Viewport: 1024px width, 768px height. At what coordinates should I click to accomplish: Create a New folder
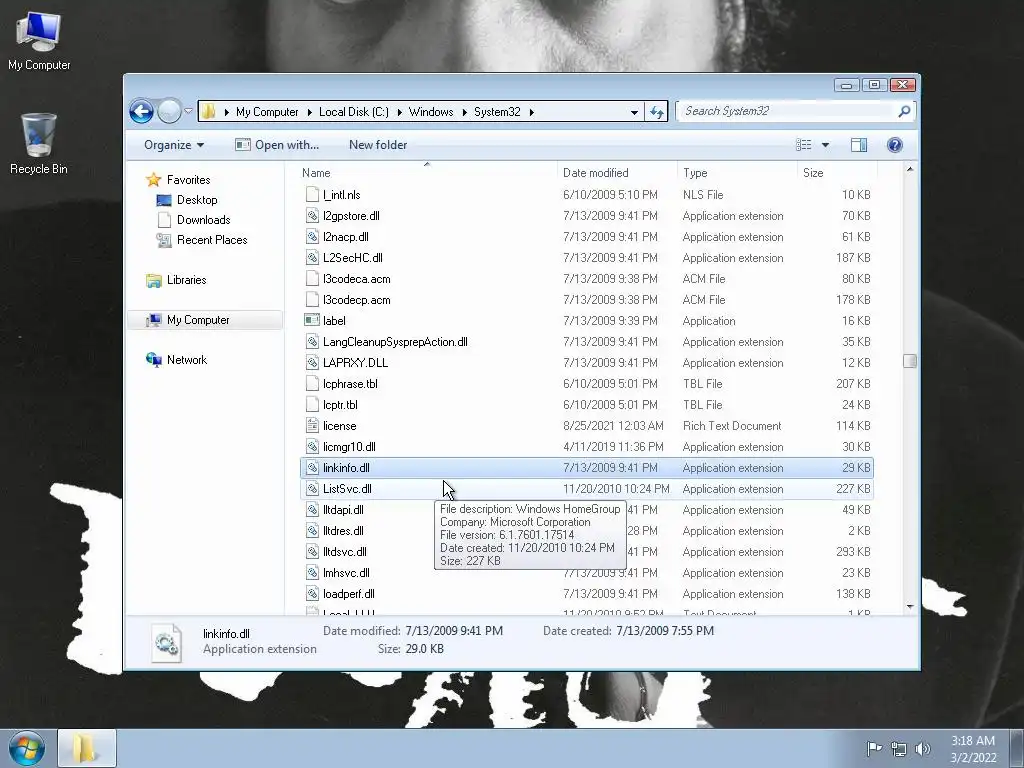point(377,145)
